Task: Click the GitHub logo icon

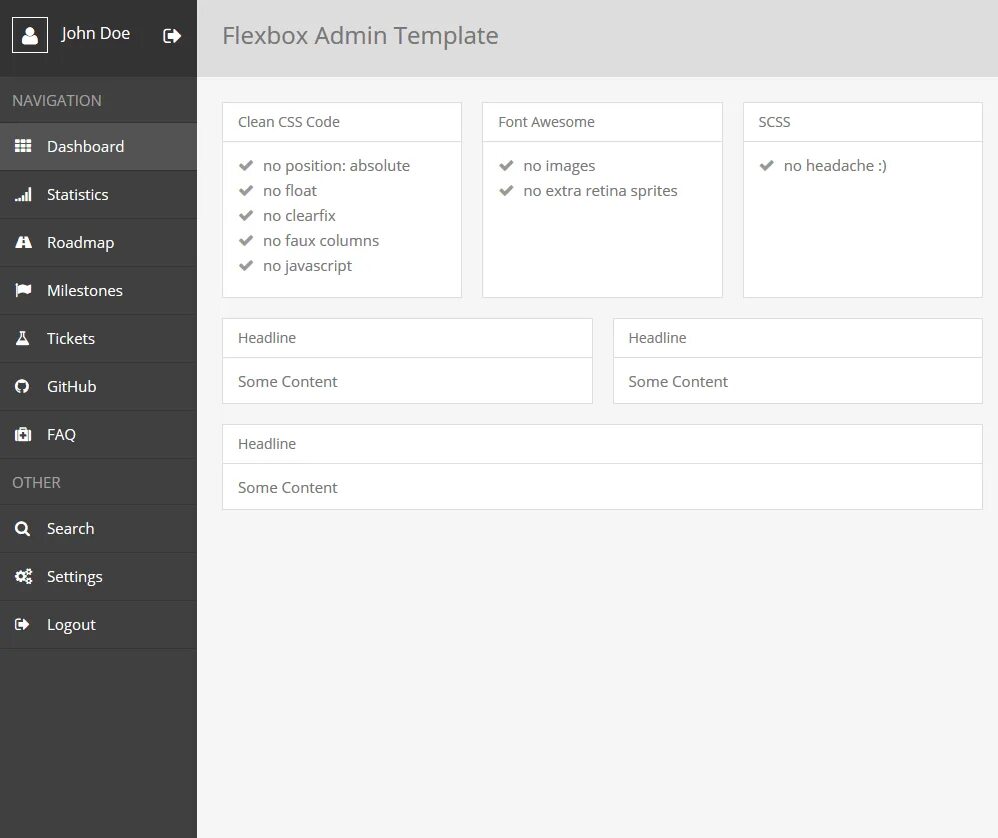Action: (x=23, y=387)
